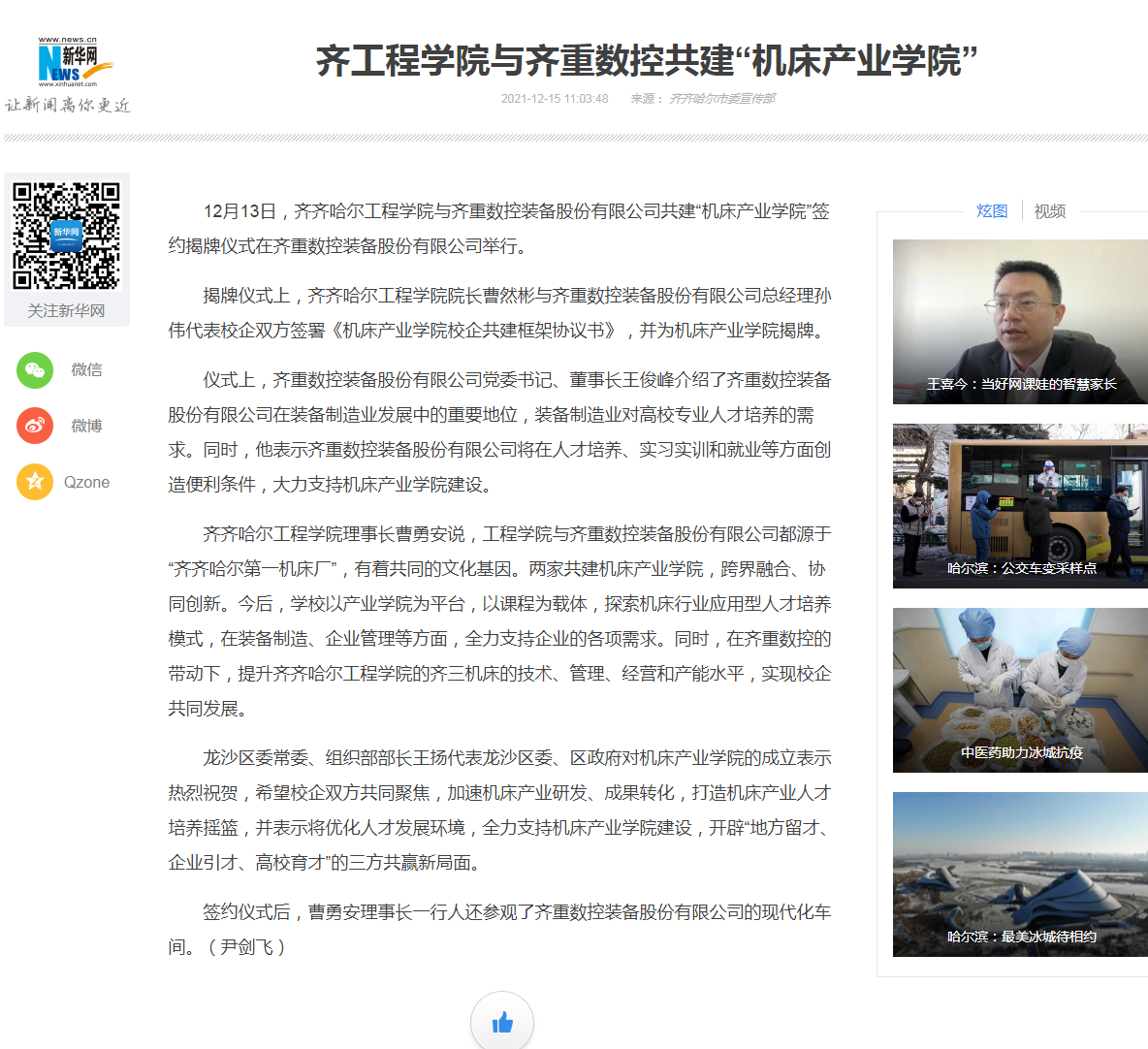Click the caption 哈尔滨：公交车变采样点

coord(1022,568)
